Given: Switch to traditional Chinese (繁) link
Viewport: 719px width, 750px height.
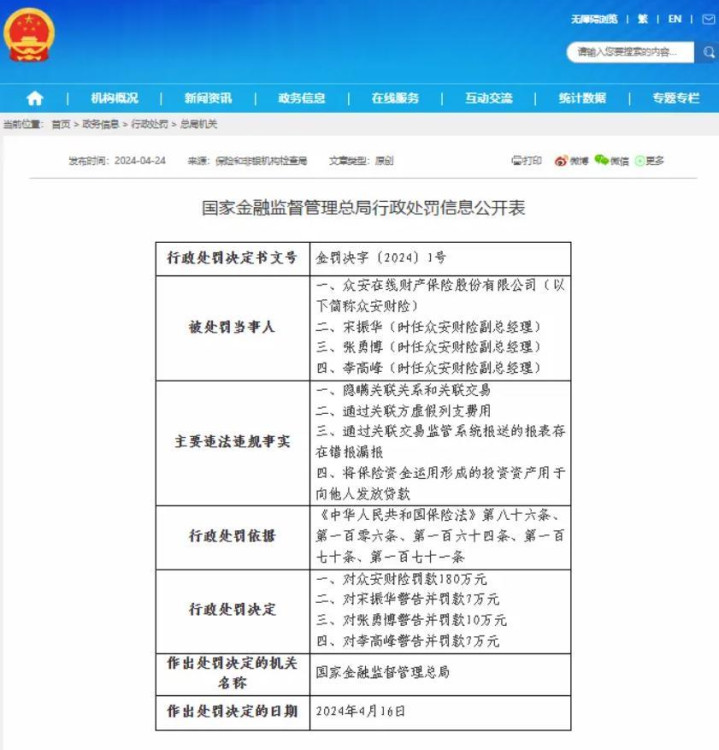Looking at the screenshot, I should (642, 19).
